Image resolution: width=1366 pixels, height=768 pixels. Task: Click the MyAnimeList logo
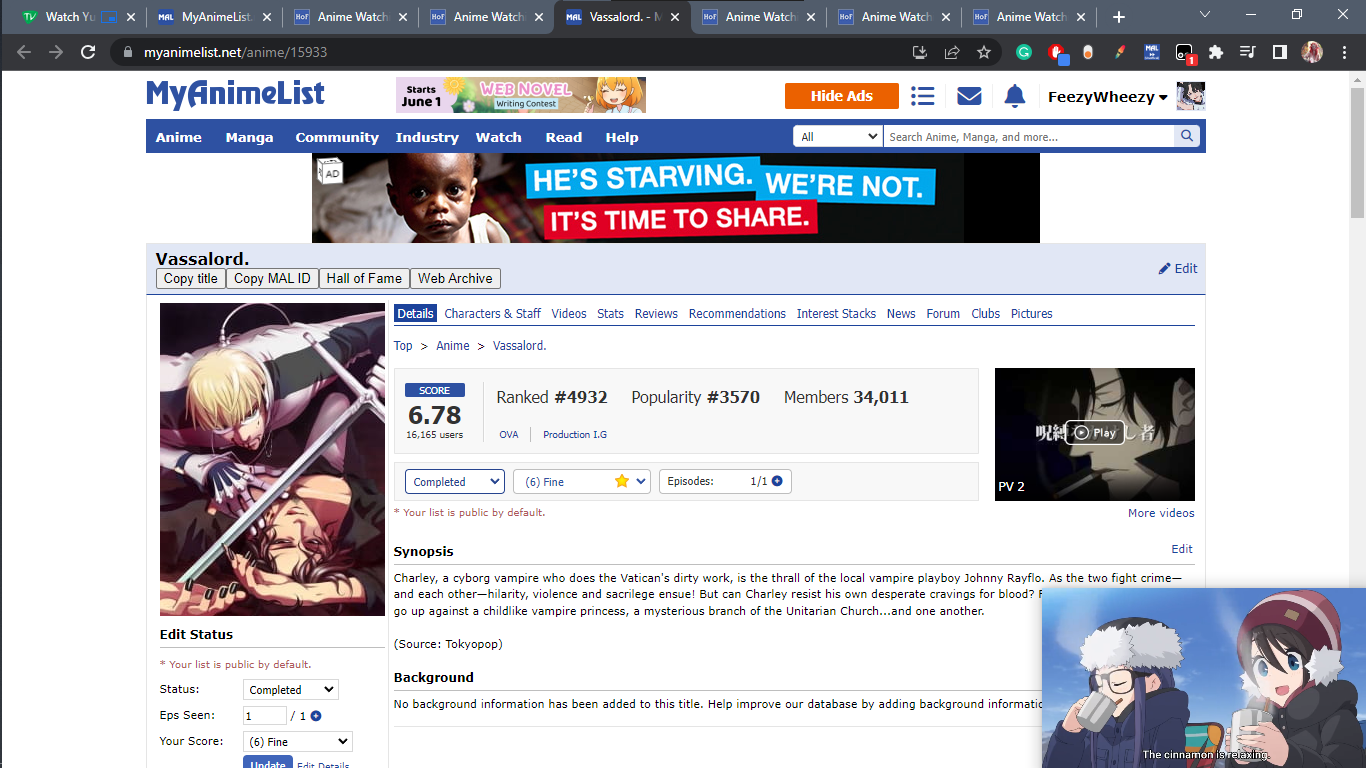236,94
